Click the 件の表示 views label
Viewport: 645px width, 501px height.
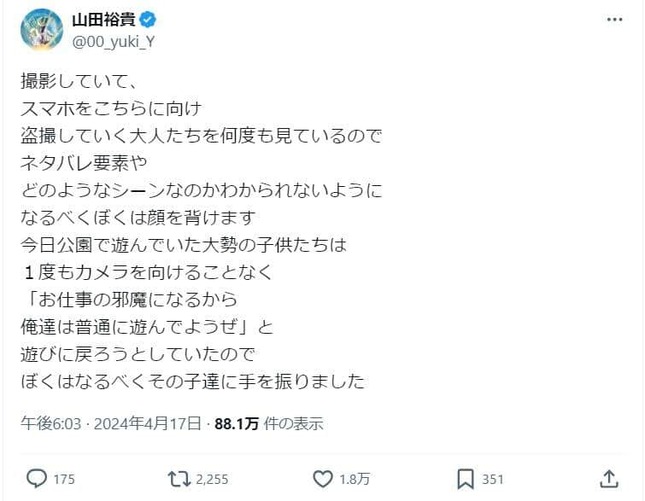click(295, 423)
